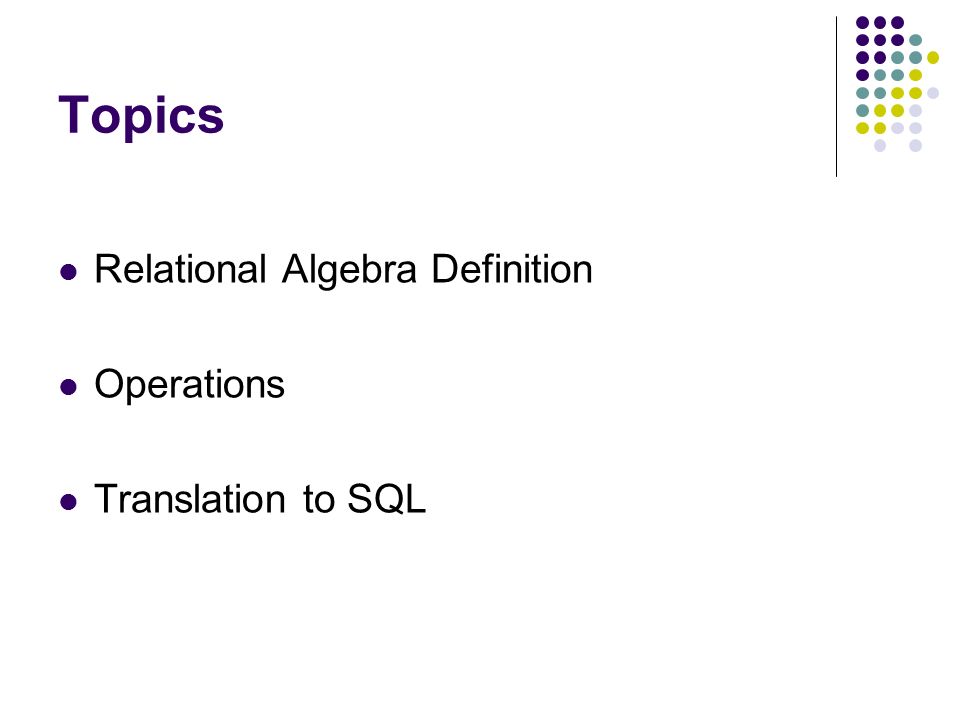Click the word Translation
The height and width of the screenshot is (720, 960).
[190, 498]
